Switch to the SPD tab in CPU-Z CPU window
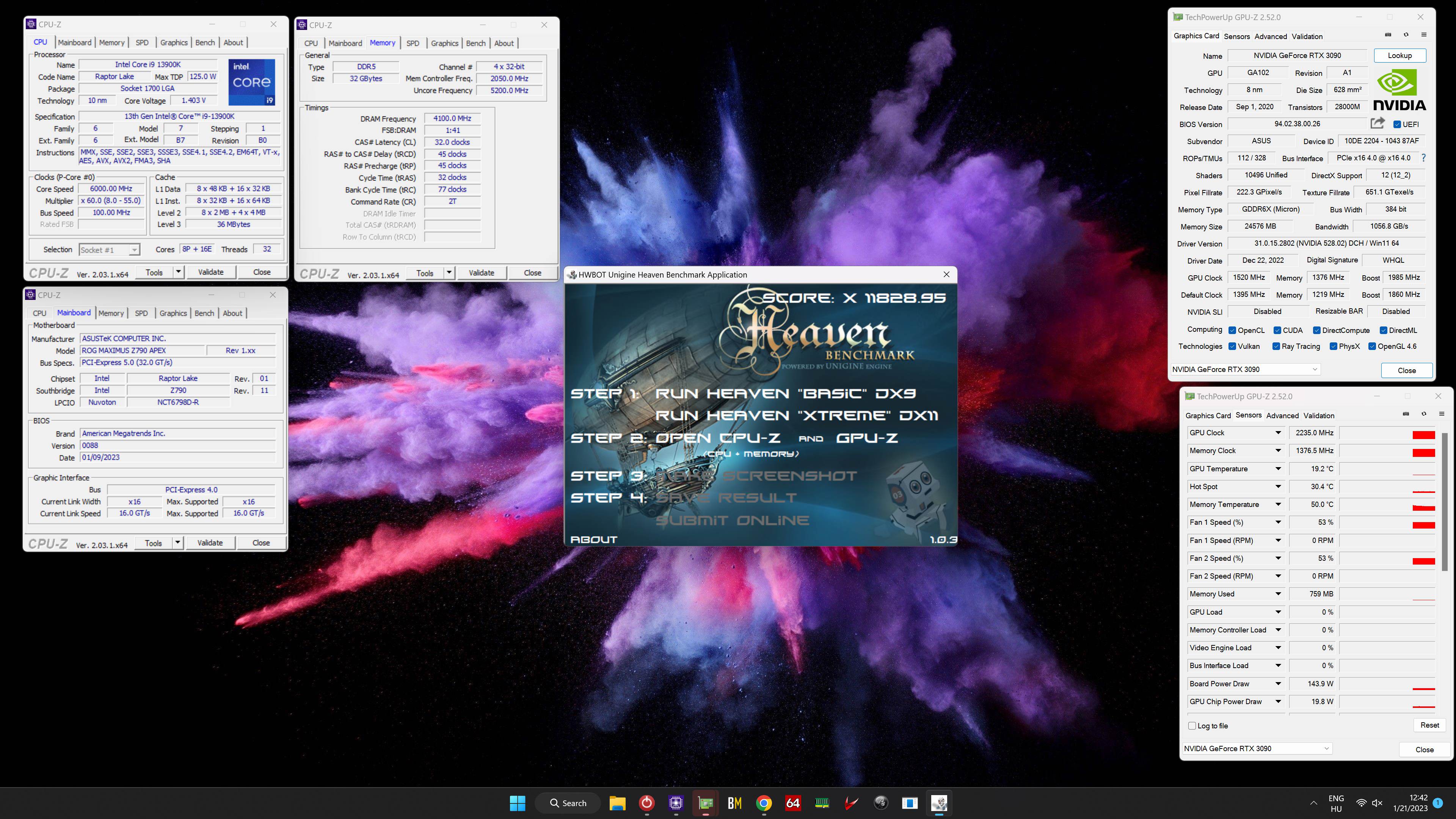The image size is (1456, 819). (x=142, y=42)
